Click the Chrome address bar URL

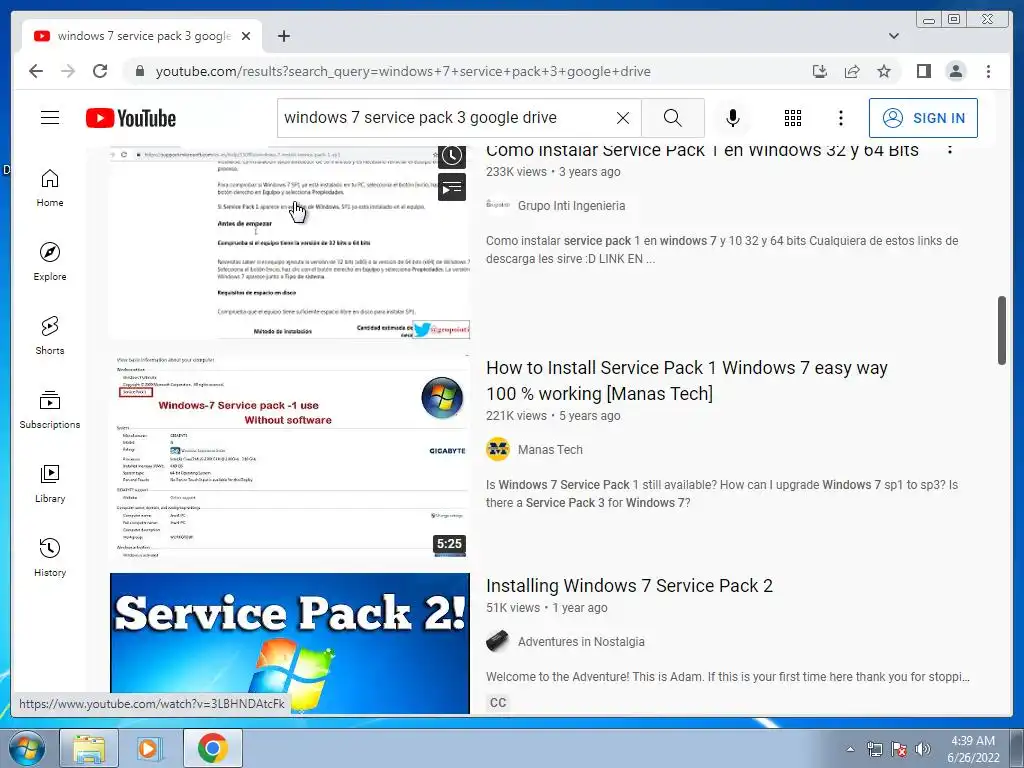(x=403, y=71)
